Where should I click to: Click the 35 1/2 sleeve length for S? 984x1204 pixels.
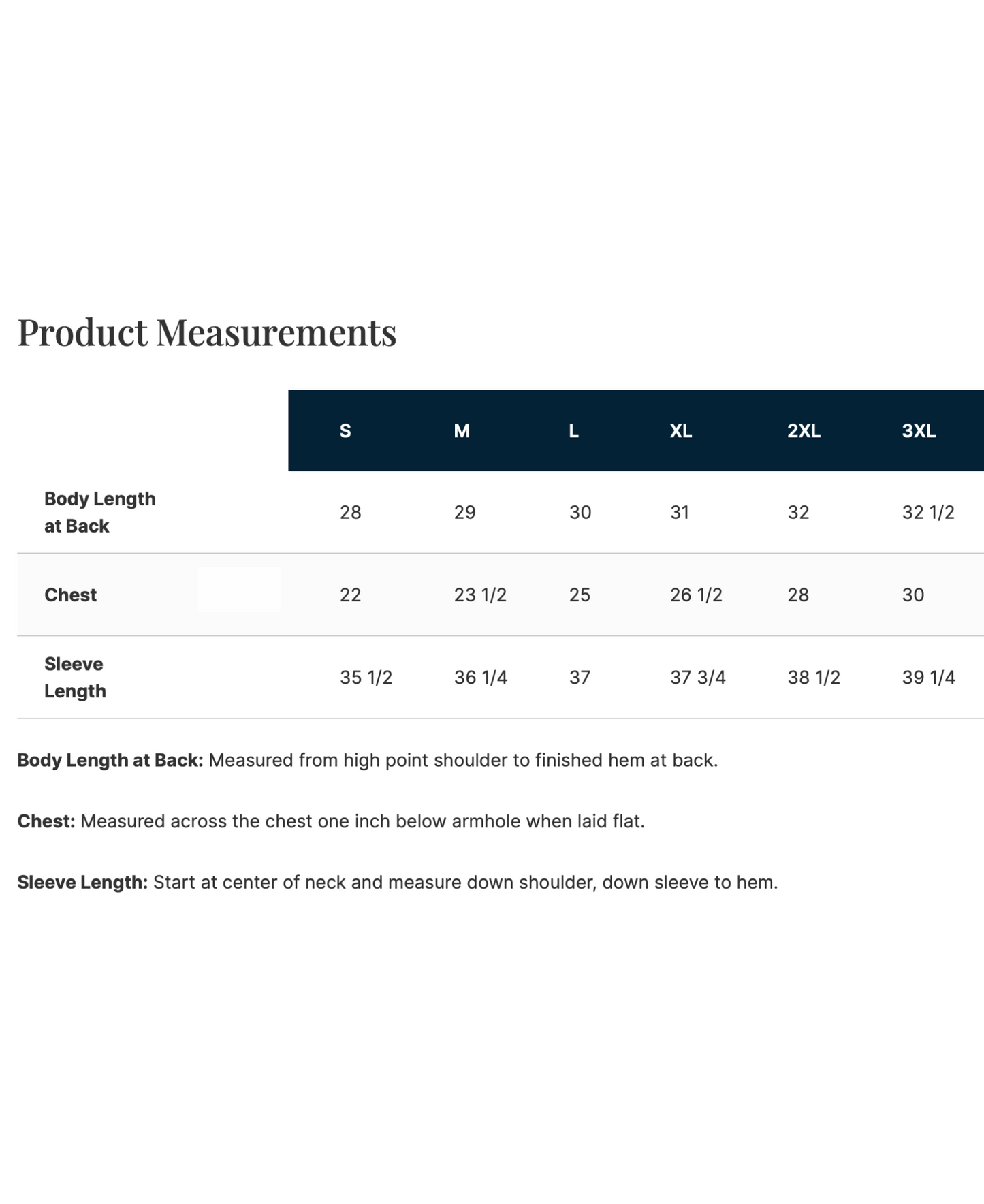[366, 678]
